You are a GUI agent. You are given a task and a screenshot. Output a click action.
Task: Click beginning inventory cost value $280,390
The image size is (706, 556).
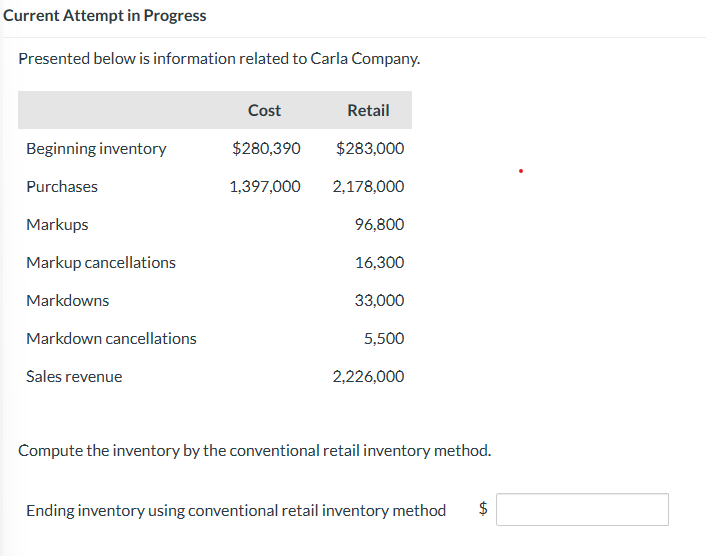(x=266, y=148)
